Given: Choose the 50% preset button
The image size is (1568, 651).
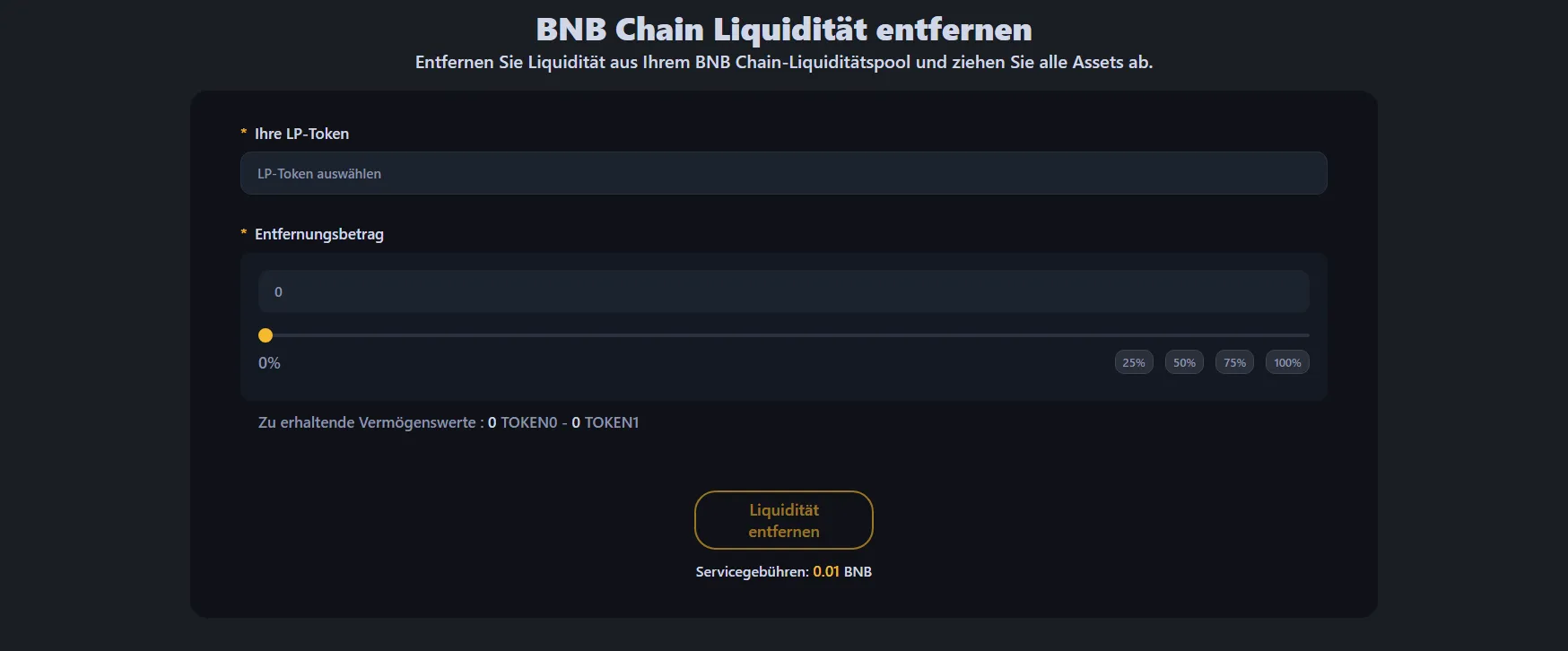Looking at the screenshot, I should 1184,362.
